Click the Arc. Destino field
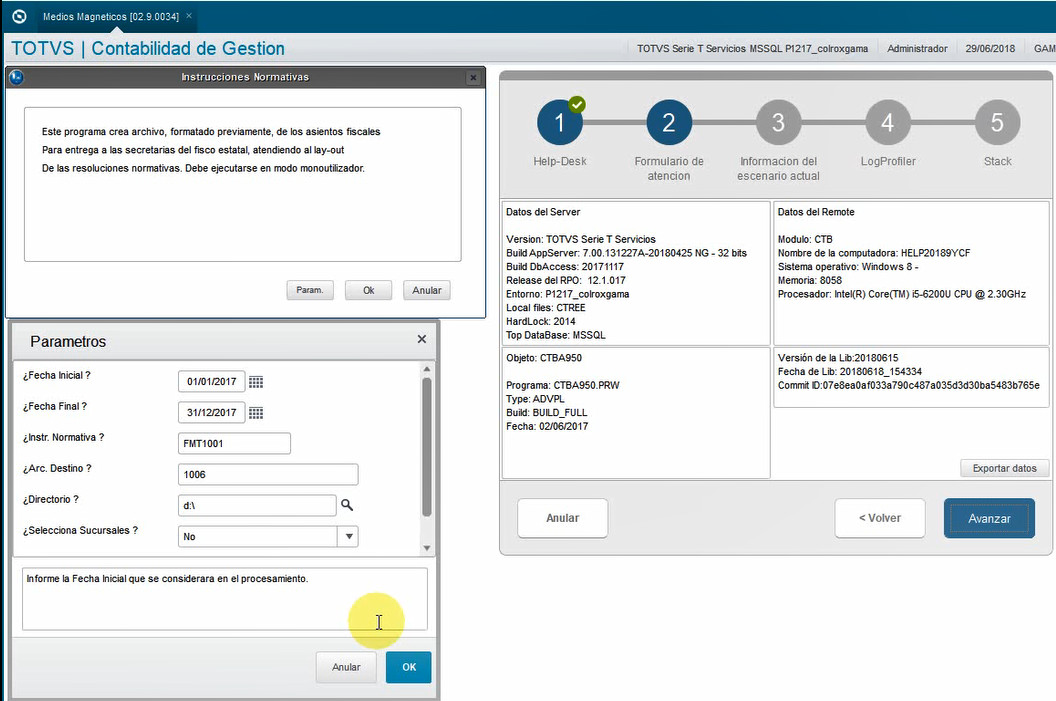This screenshot has width=1056, height=701. tap(268, 475)
